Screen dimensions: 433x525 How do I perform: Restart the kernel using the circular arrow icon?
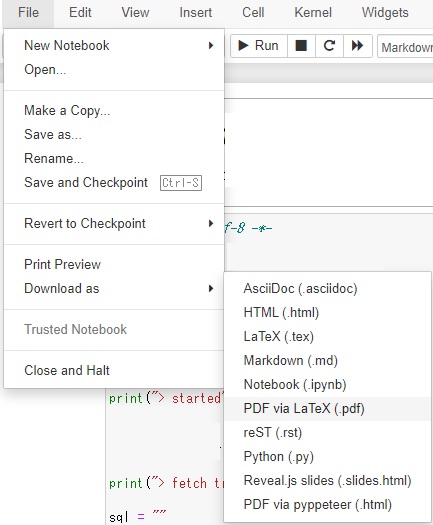pyautogui.click(x=329, y=46)
